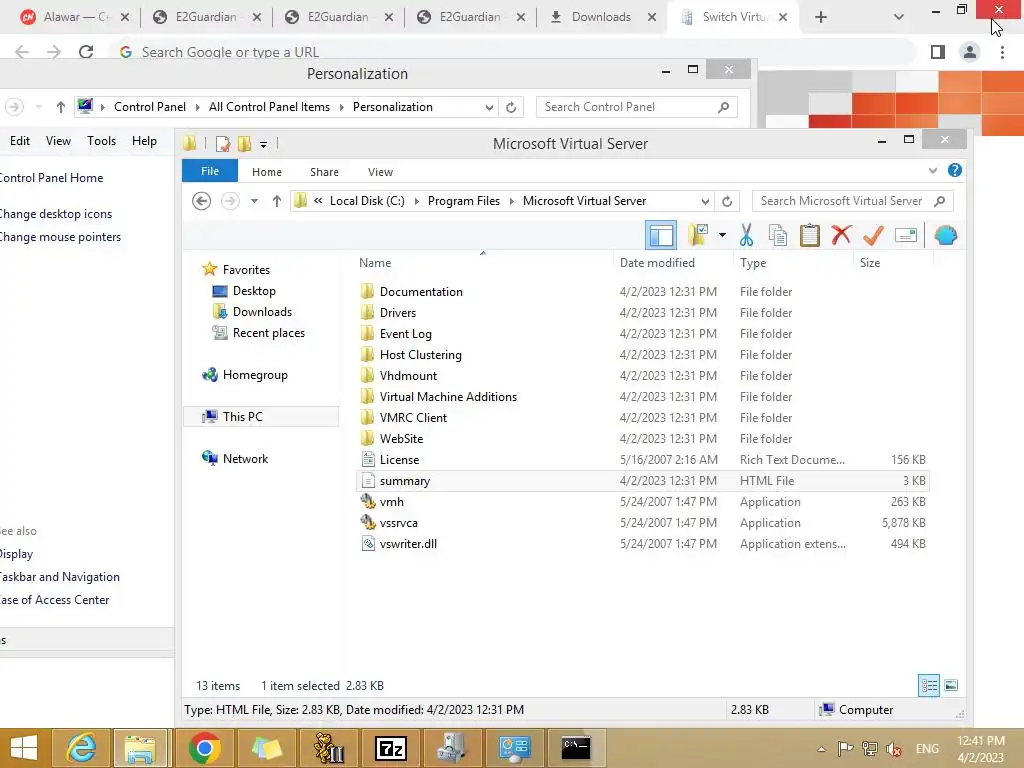Click Change mouse pointers link
Image resolution: width=1024 pixels, height=768 pixels.
(59, 237)
